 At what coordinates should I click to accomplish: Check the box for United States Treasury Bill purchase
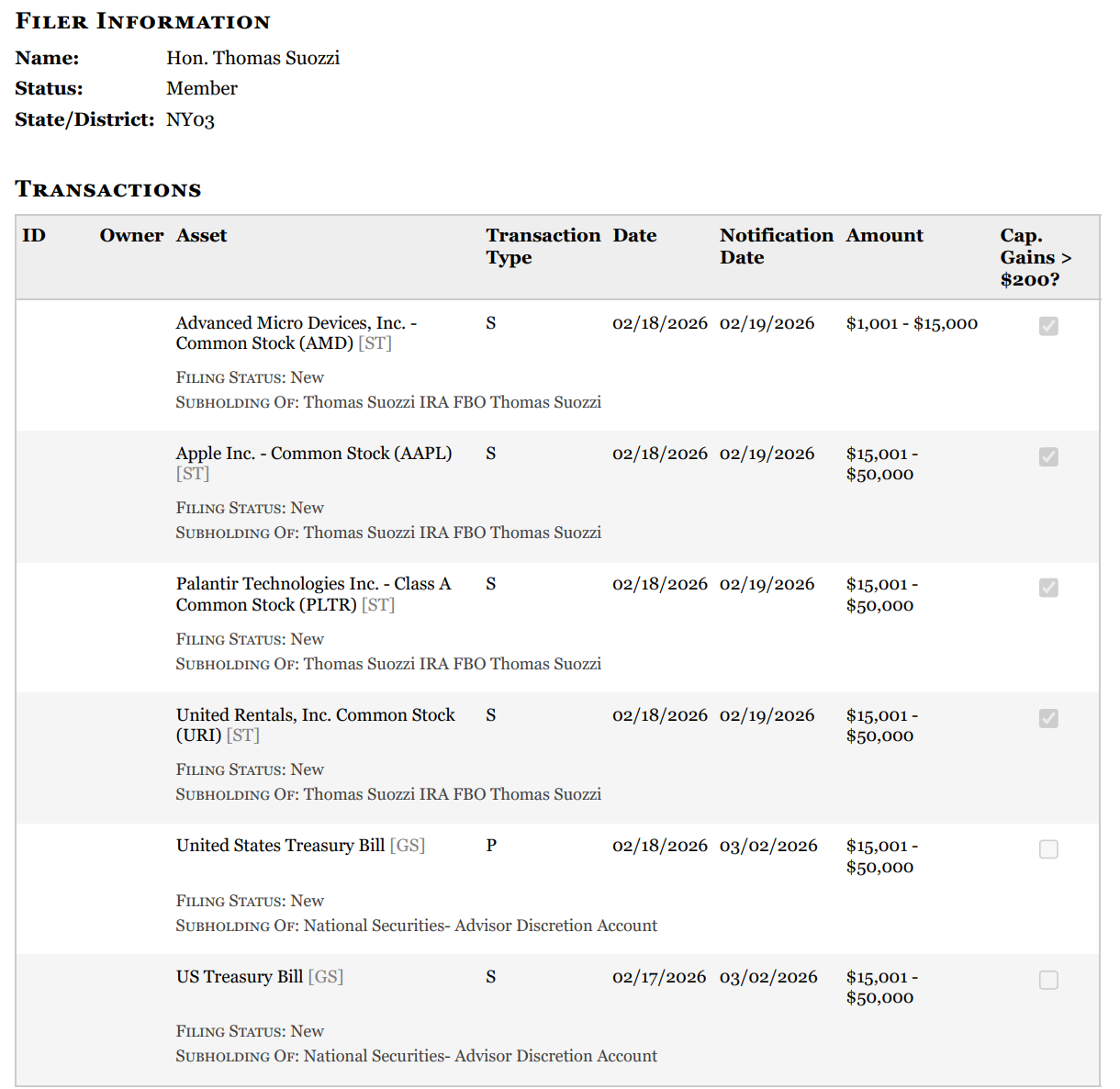(1047, 849)
